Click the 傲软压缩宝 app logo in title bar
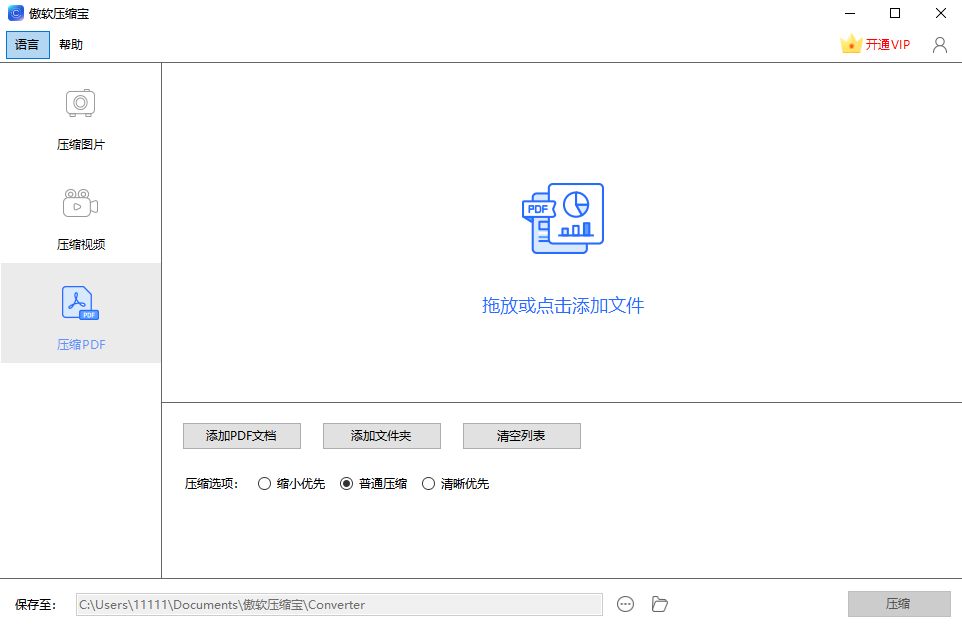 click(15, 13)
